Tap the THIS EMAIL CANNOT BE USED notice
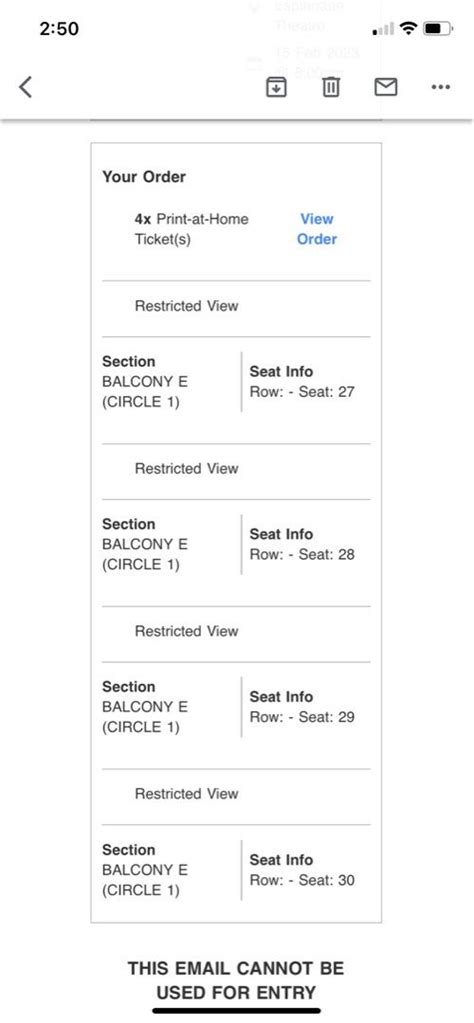 click(236, 980)
